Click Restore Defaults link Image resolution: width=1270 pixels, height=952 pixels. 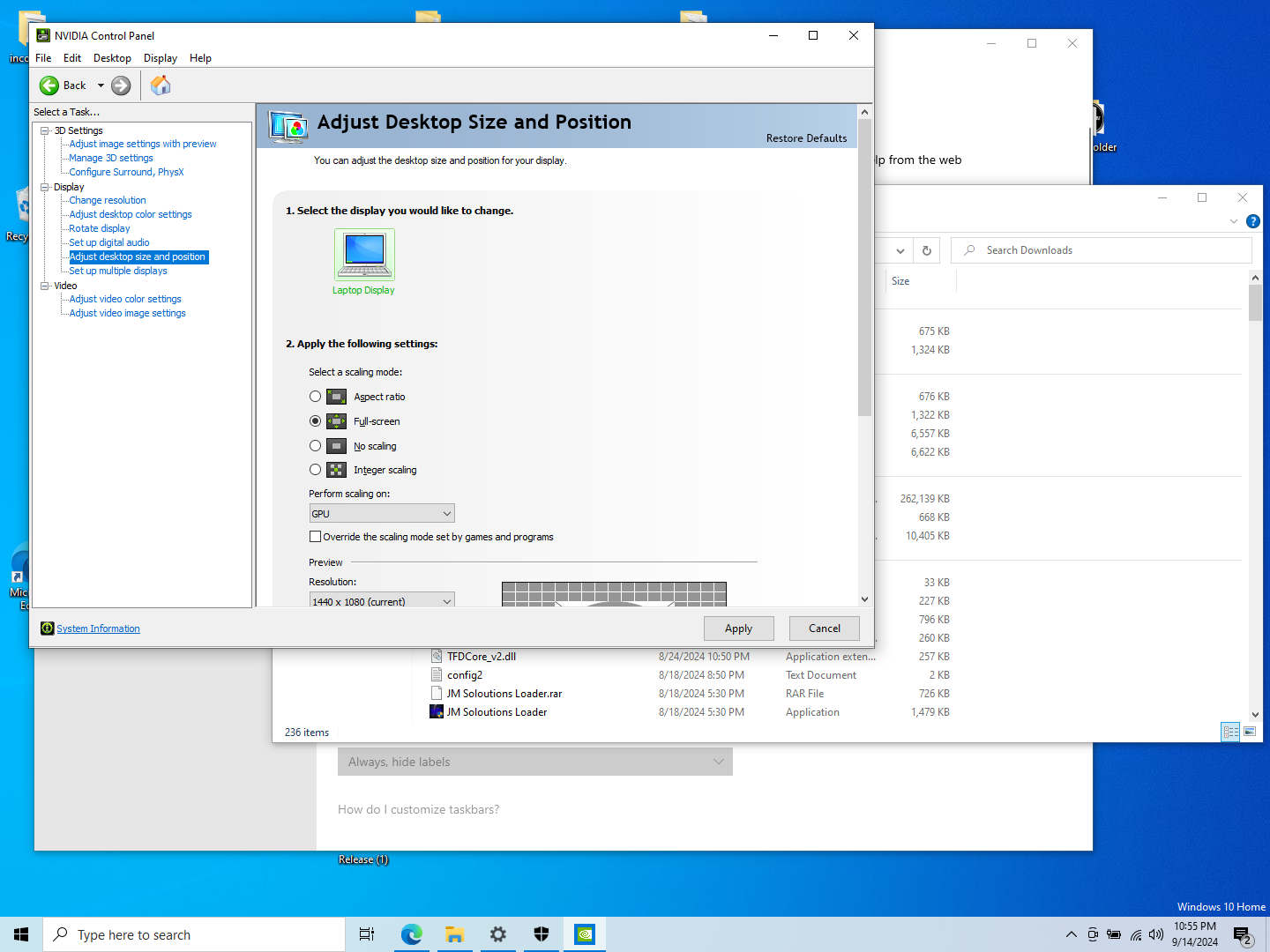(x=806, y=138)
